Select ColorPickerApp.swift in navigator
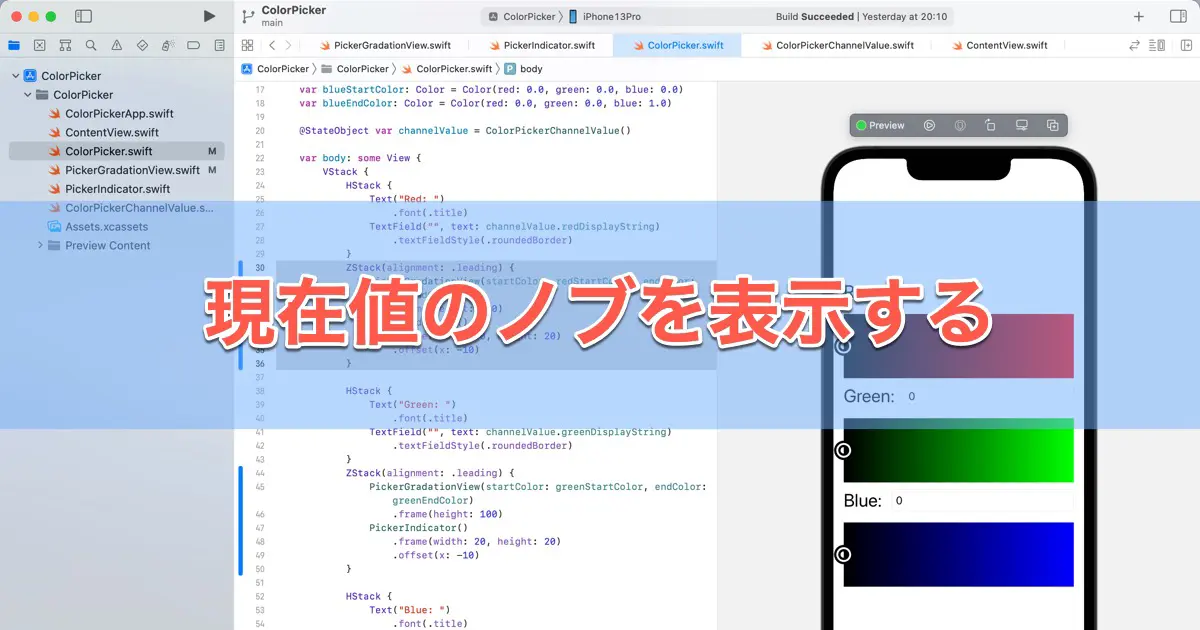Screen dimensions: 1200x630 118,114
